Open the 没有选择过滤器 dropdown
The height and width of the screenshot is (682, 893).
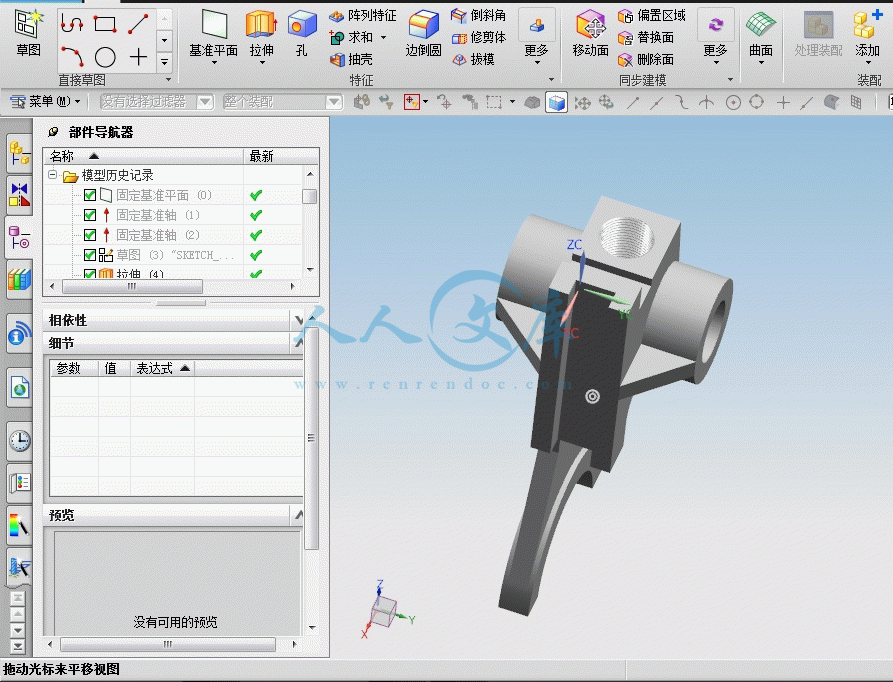pos(157,102)
